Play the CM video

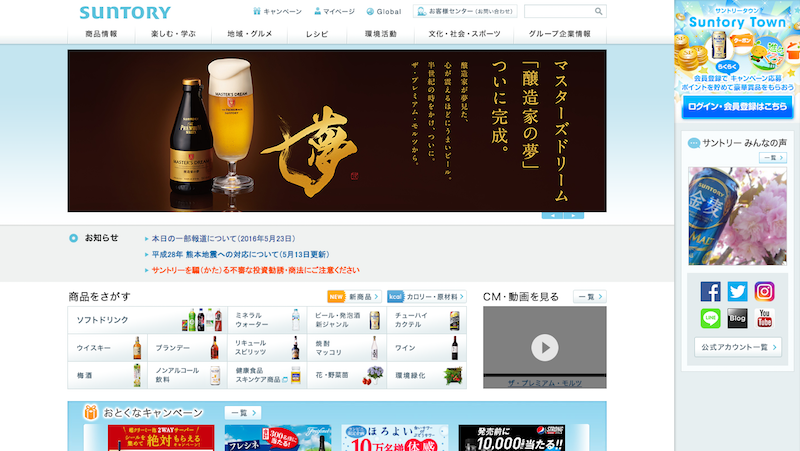pos(544,347)
